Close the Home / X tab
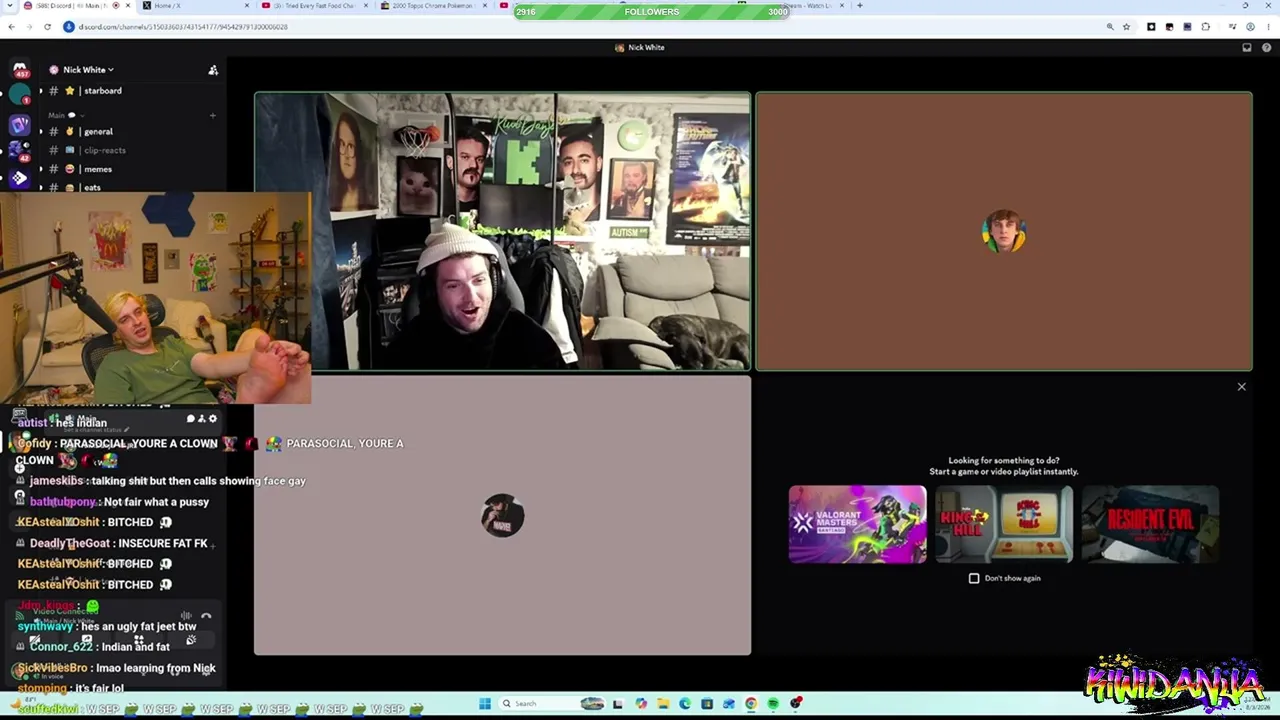Screen dimensions: 1280x720 pyautogui.click(x=247, y=6)
